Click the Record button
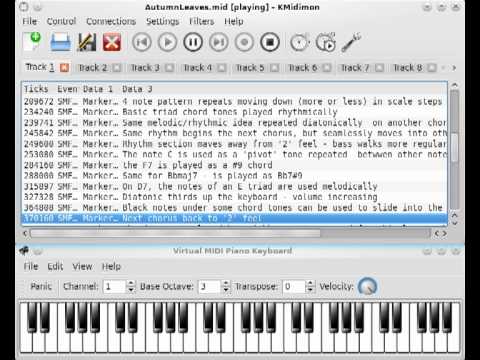The image size is (480, 360). (x=244, y=43)
